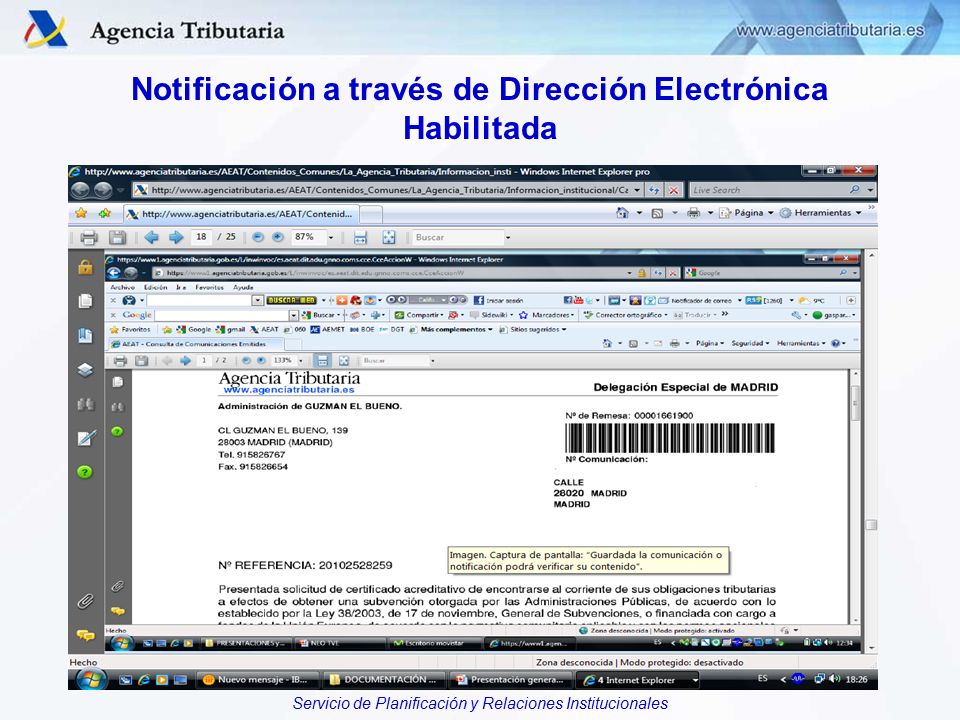
Task: Open the Ayuda menu in the inner browser
Action: tap(243, 287)
